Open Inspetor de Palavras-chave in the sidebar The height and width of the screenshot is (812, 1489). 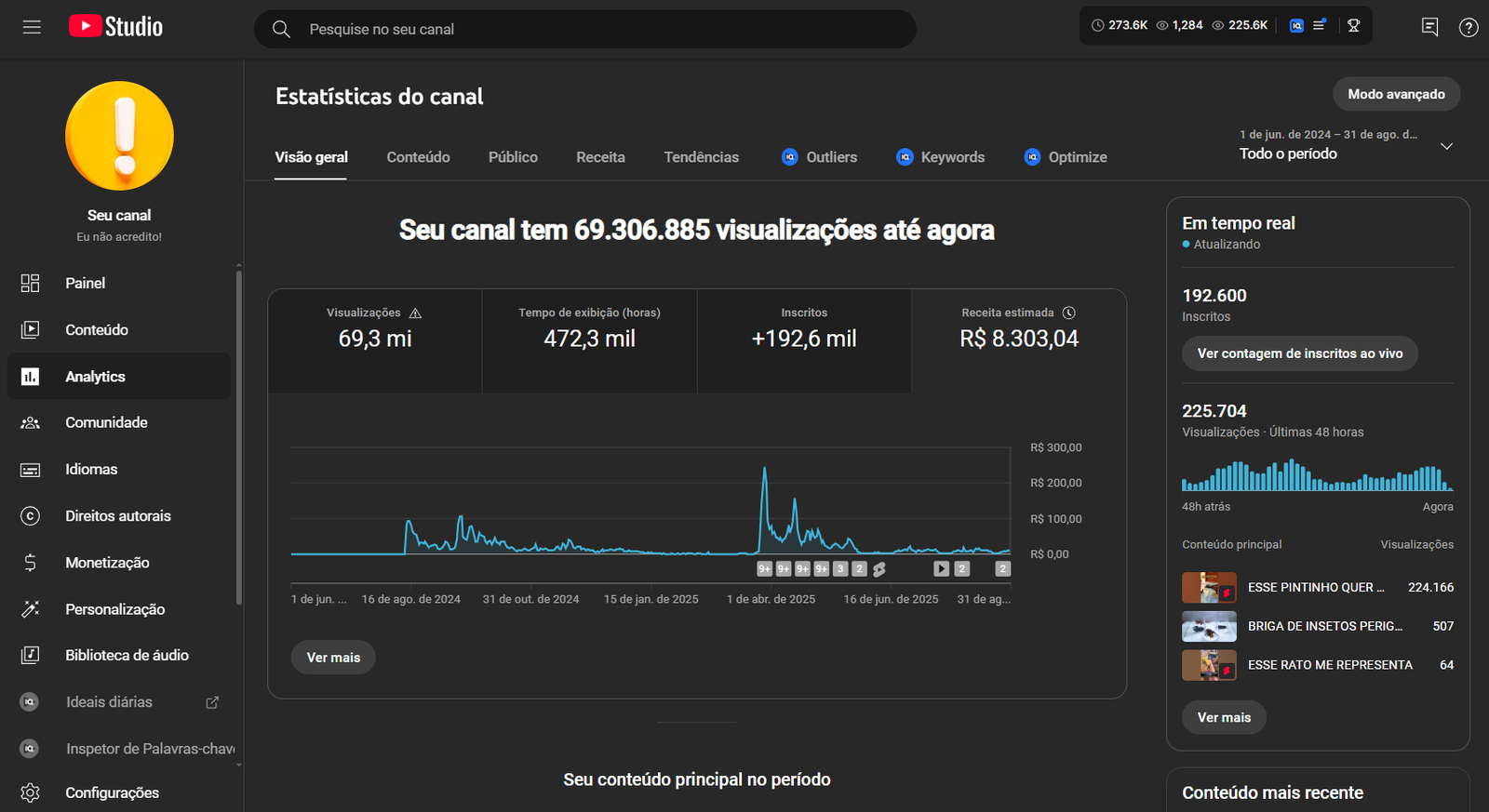coord(119,748)
